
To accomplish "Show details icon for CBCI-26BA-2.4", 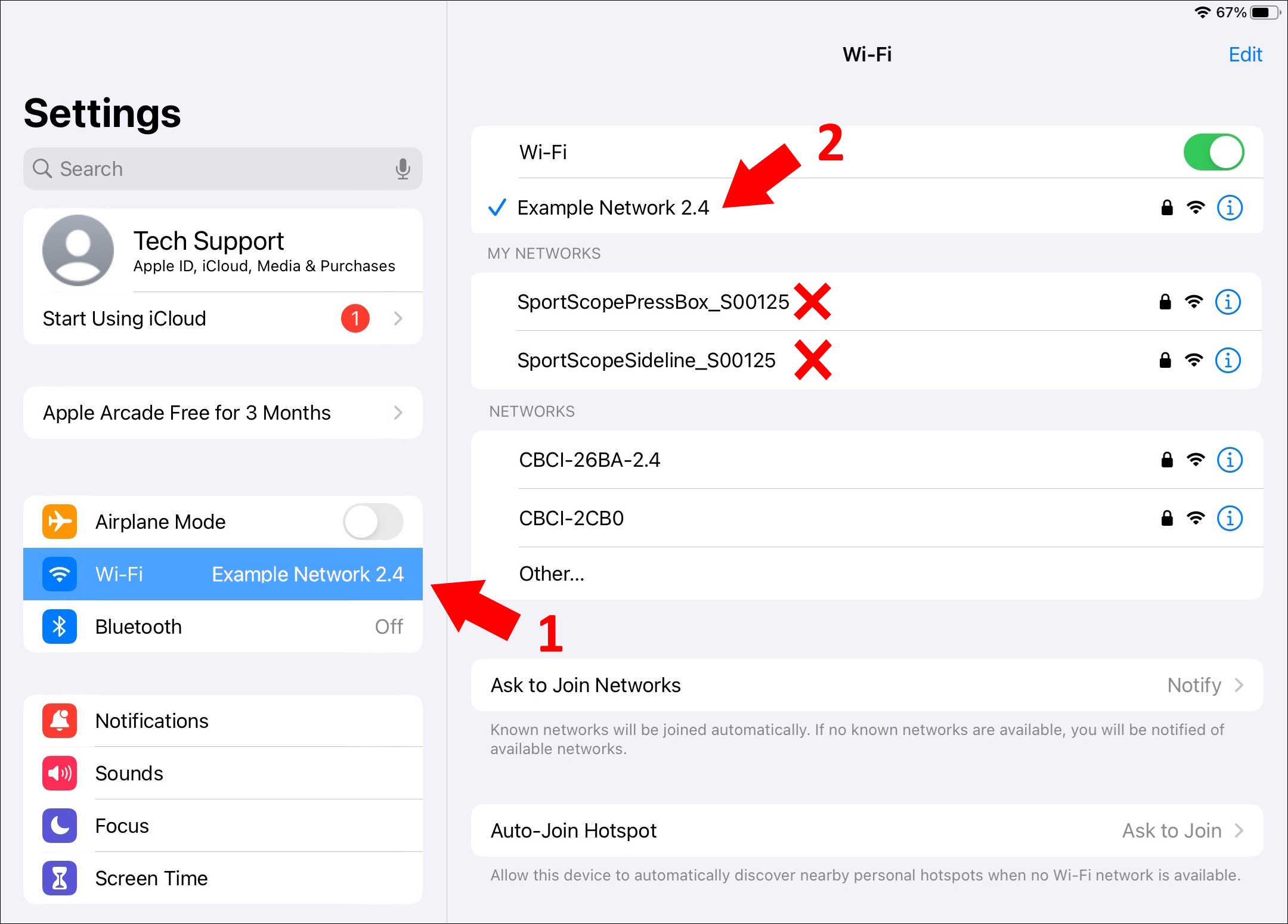I will (x=1229, y=460).
